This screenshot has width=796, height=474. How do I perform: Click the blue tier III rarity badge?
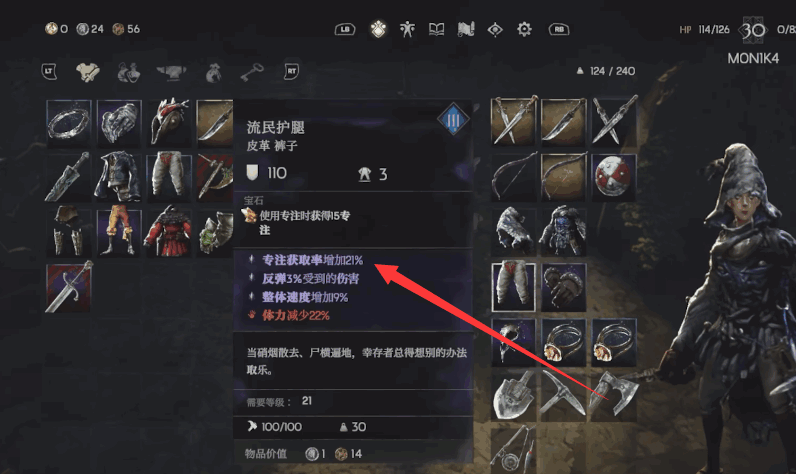(453, 120)
